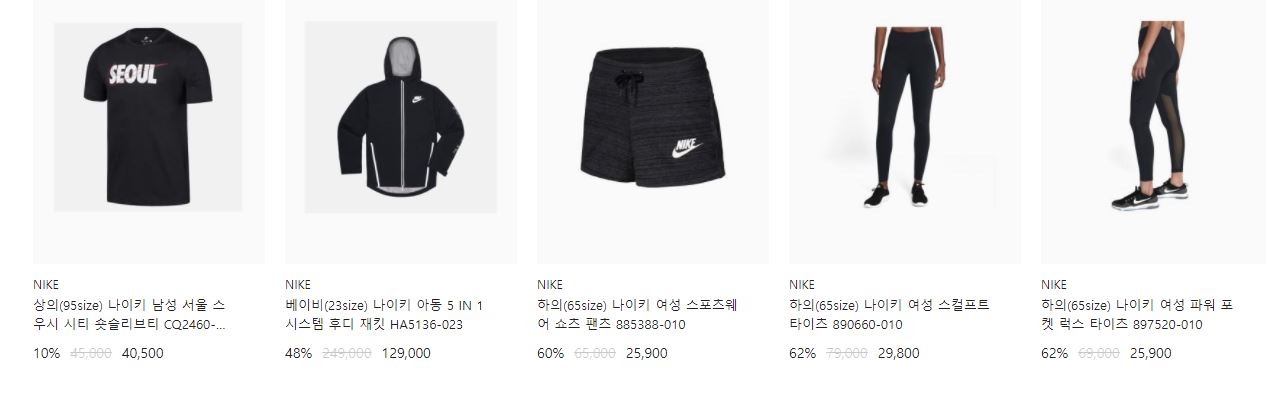Click NIKE brand label above hooded jacket title
The width and height of the screenshot is (1266, 410).
point(298,285)
